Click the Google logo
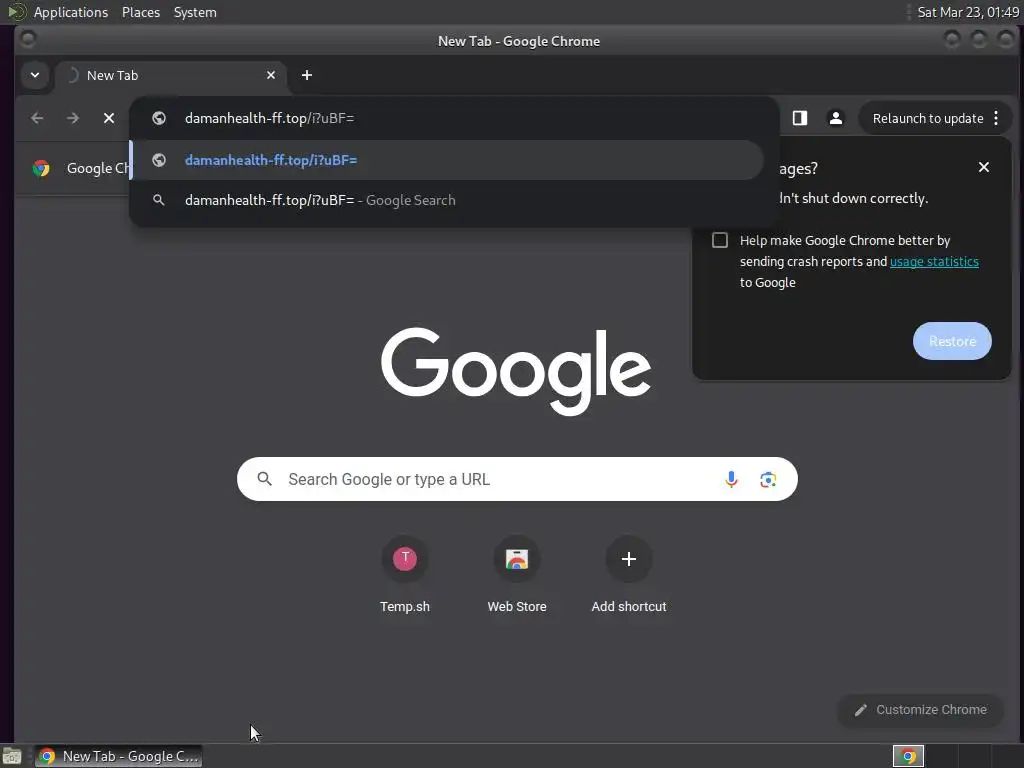 (516, 371)
